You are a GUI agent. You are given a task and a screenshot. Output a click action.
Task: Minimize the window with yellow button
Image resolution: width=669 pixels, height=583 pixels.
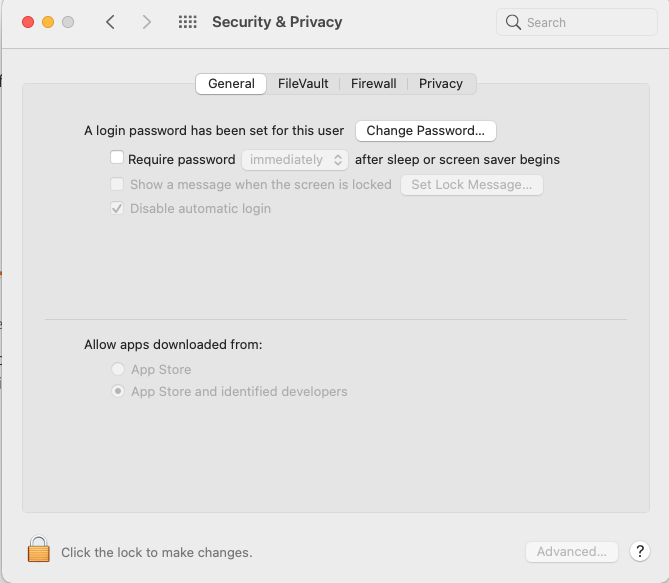click(47, 22)
